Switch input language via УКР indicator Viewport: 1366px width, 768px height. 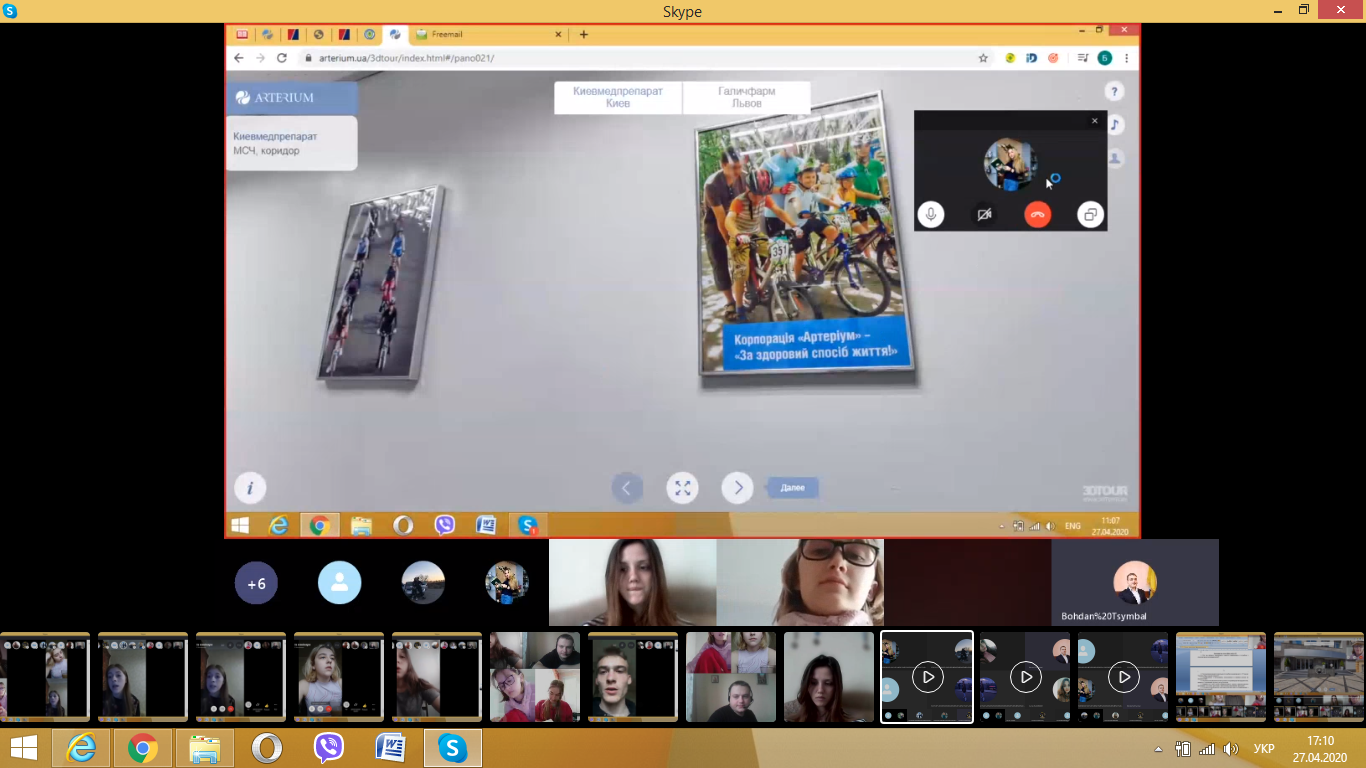click(x=1264, y=749)
